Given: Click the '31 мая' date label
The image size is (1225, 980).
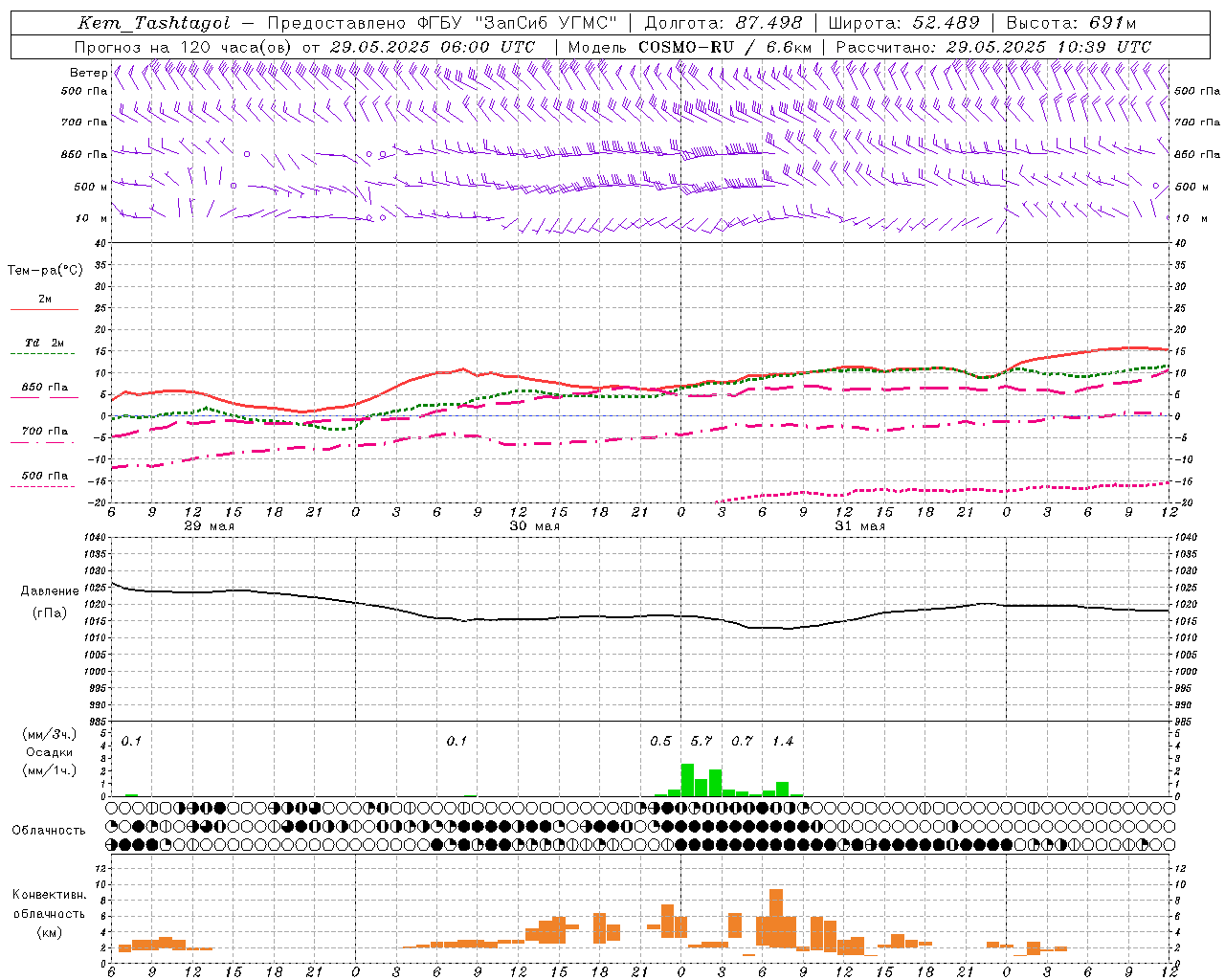Looking at the screenshot, I should (x=859, y=526).
